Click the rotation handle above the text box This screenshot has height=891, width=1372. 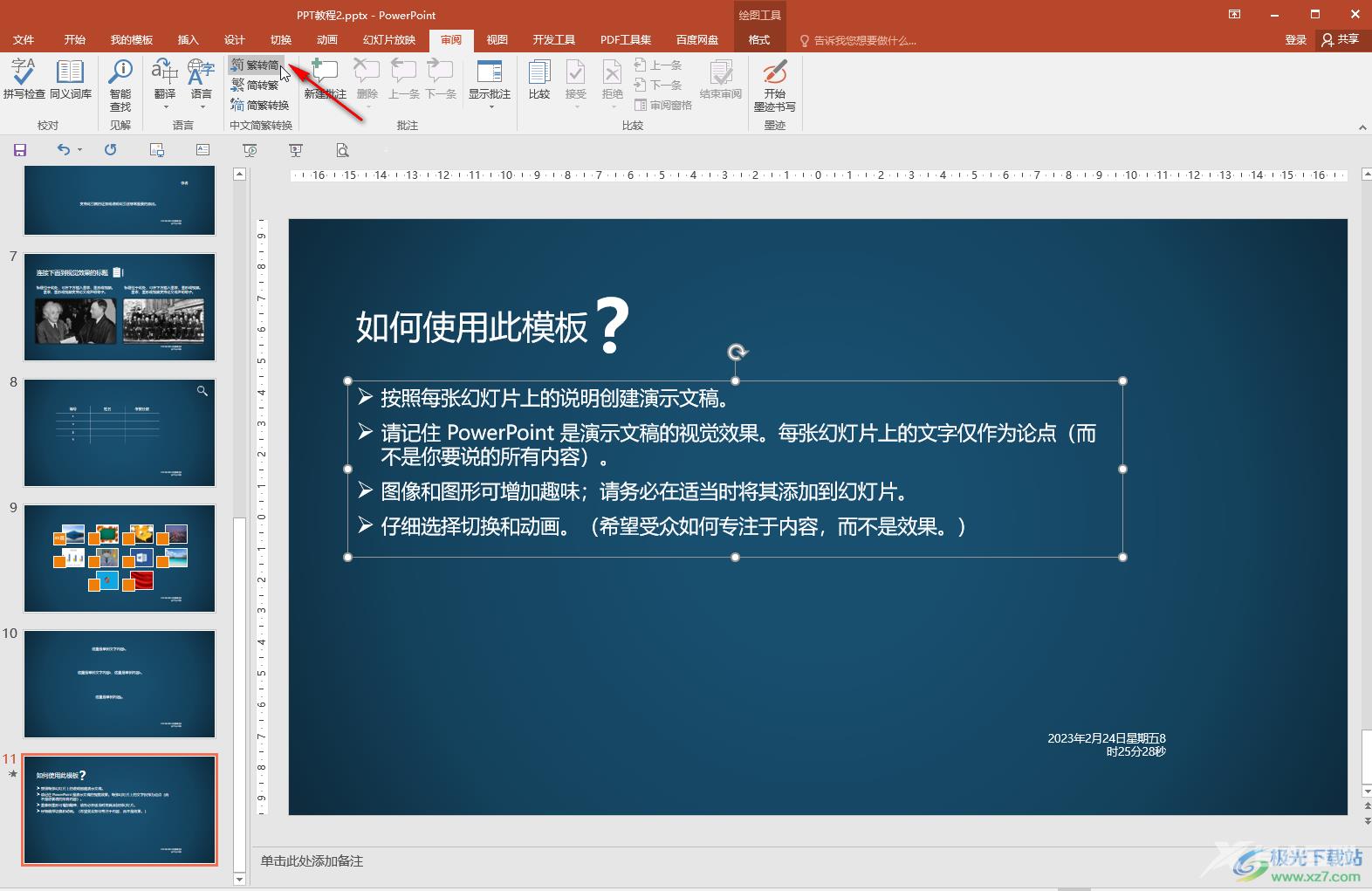[x=737, y=352]
